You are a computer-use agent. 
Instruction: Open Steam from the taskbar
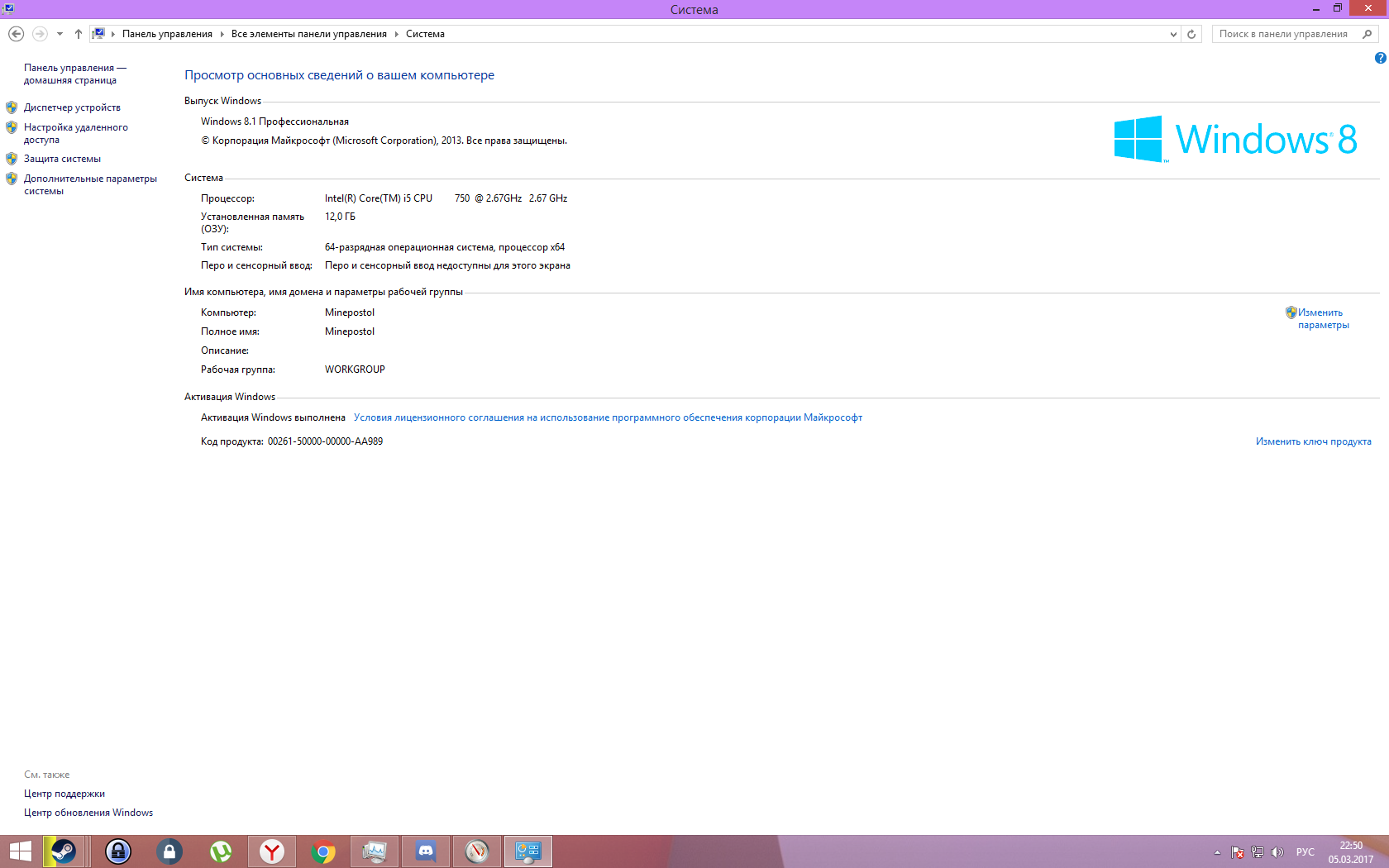pyautogui.click(x=64, y=851)
